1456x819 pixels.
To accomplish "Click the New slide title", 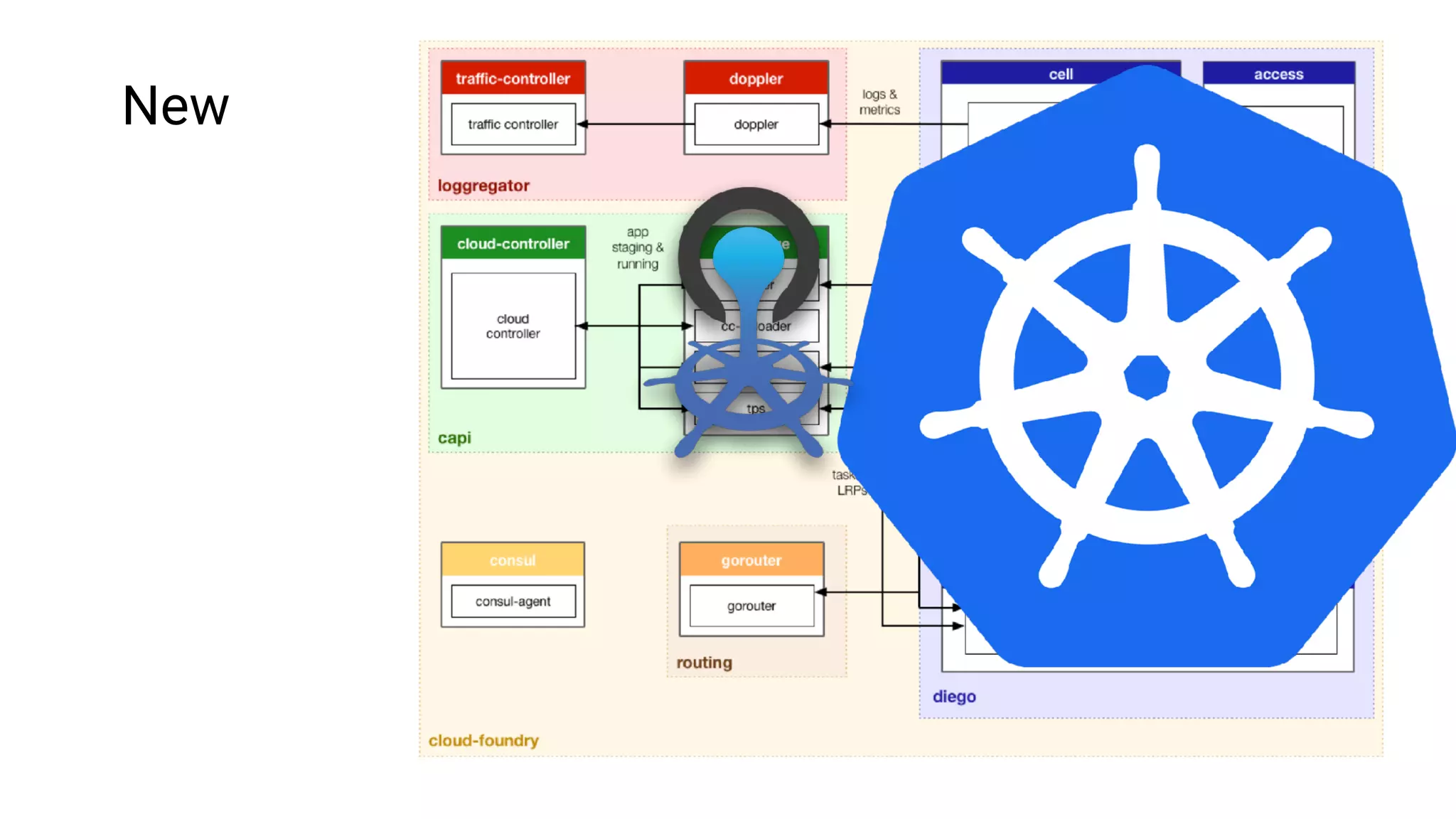I will point(176,106).
